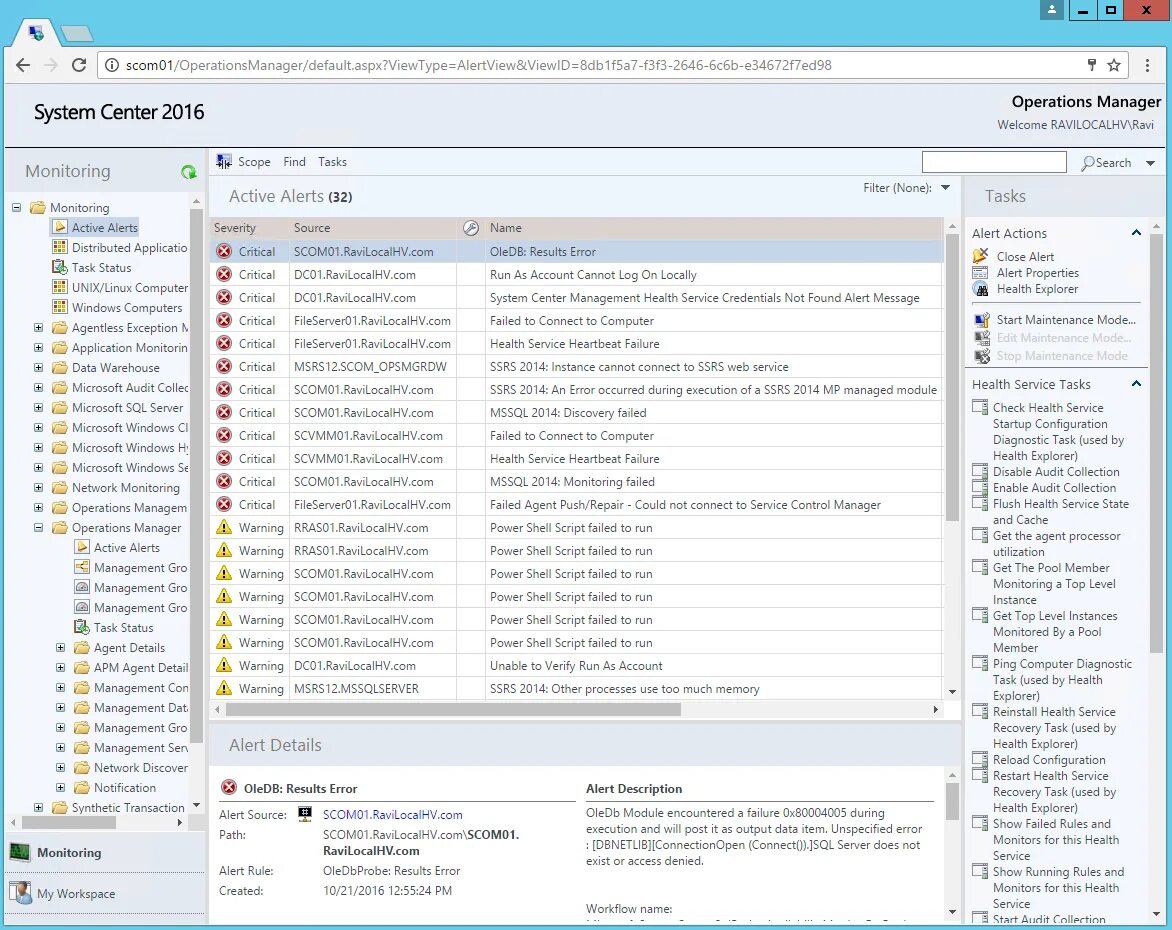
Task: Click the alert list vertical scrollbar thumb
Action: [x=952, y=376]
